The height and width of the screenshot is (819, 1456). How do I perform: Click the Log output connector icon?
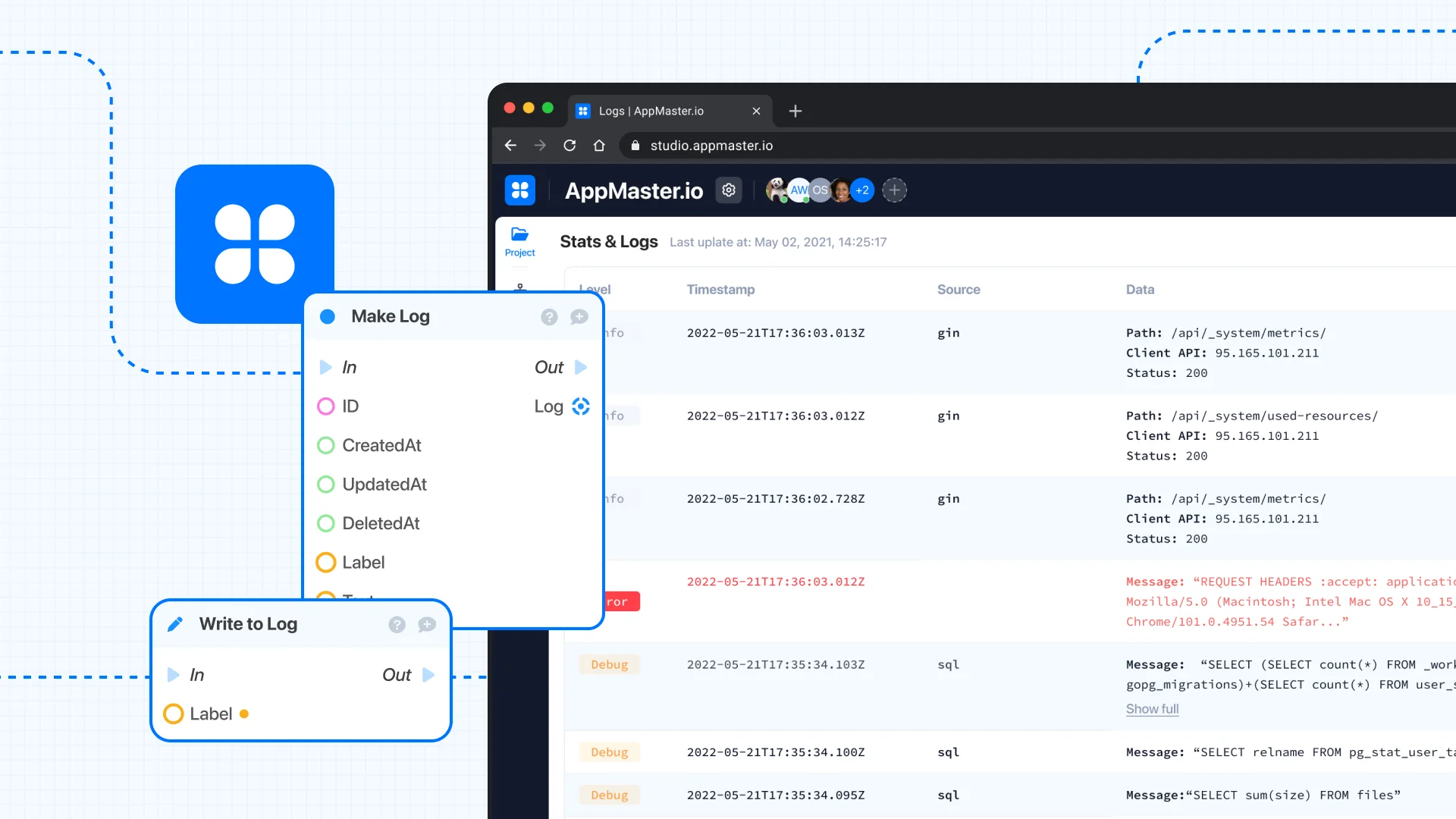[581, 406]
